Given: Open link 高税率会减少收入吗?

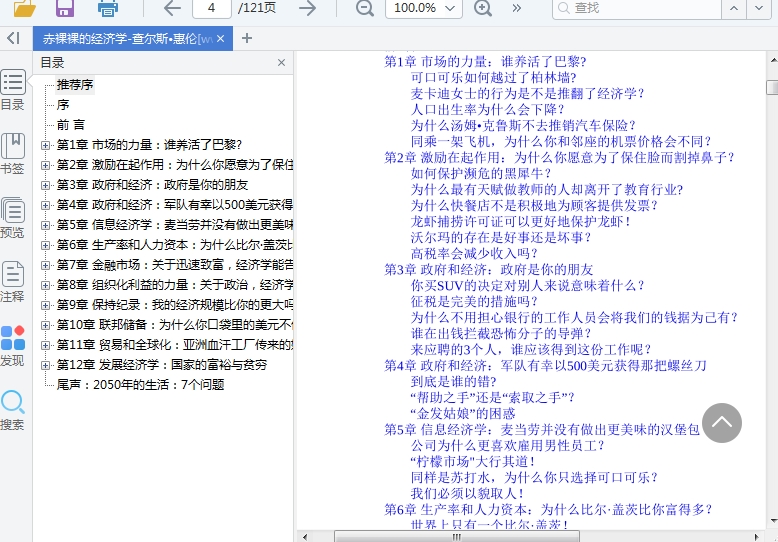Looking at the screenshot, I should (x=474, y=253).
